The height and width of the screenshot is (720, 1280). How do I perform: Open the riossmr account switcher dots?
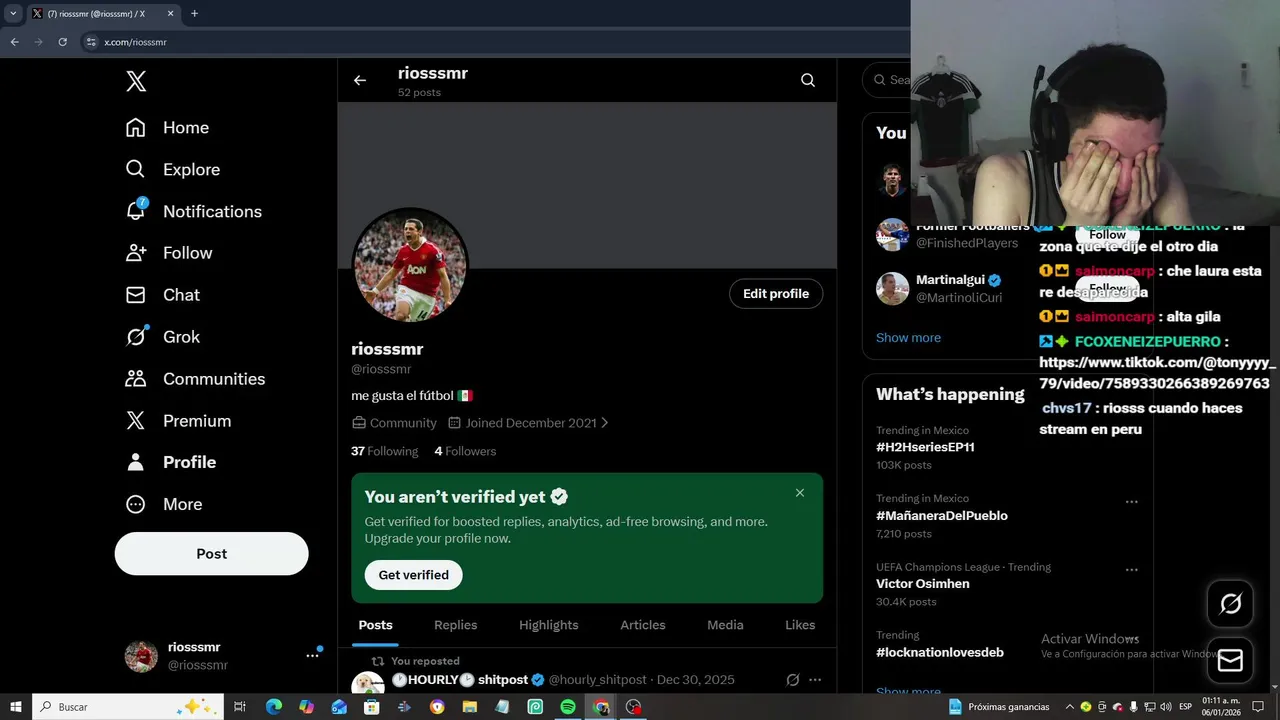[x=312, y=656]
